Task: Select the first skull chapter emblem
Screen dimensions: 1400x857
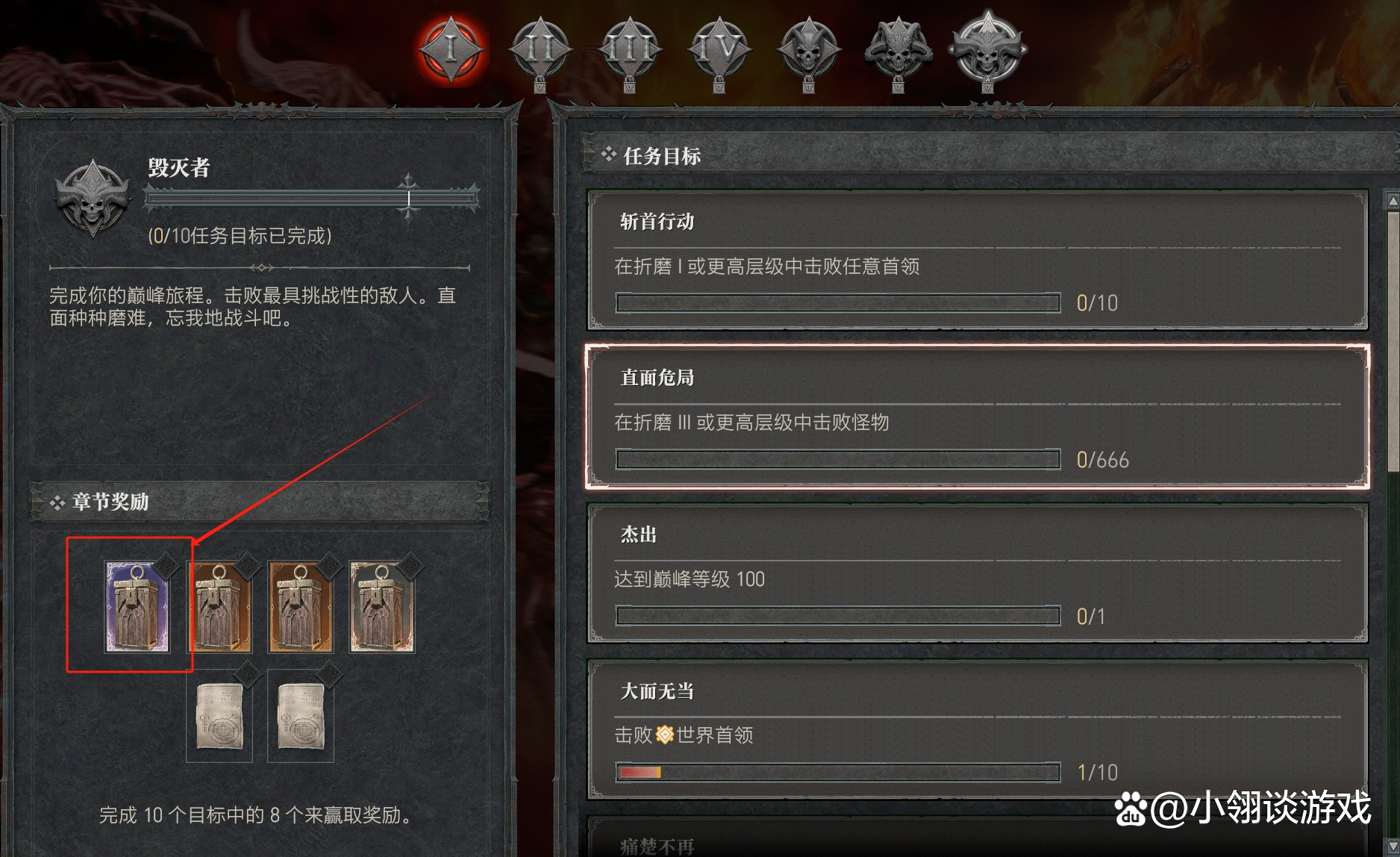Action: (809, 52)
